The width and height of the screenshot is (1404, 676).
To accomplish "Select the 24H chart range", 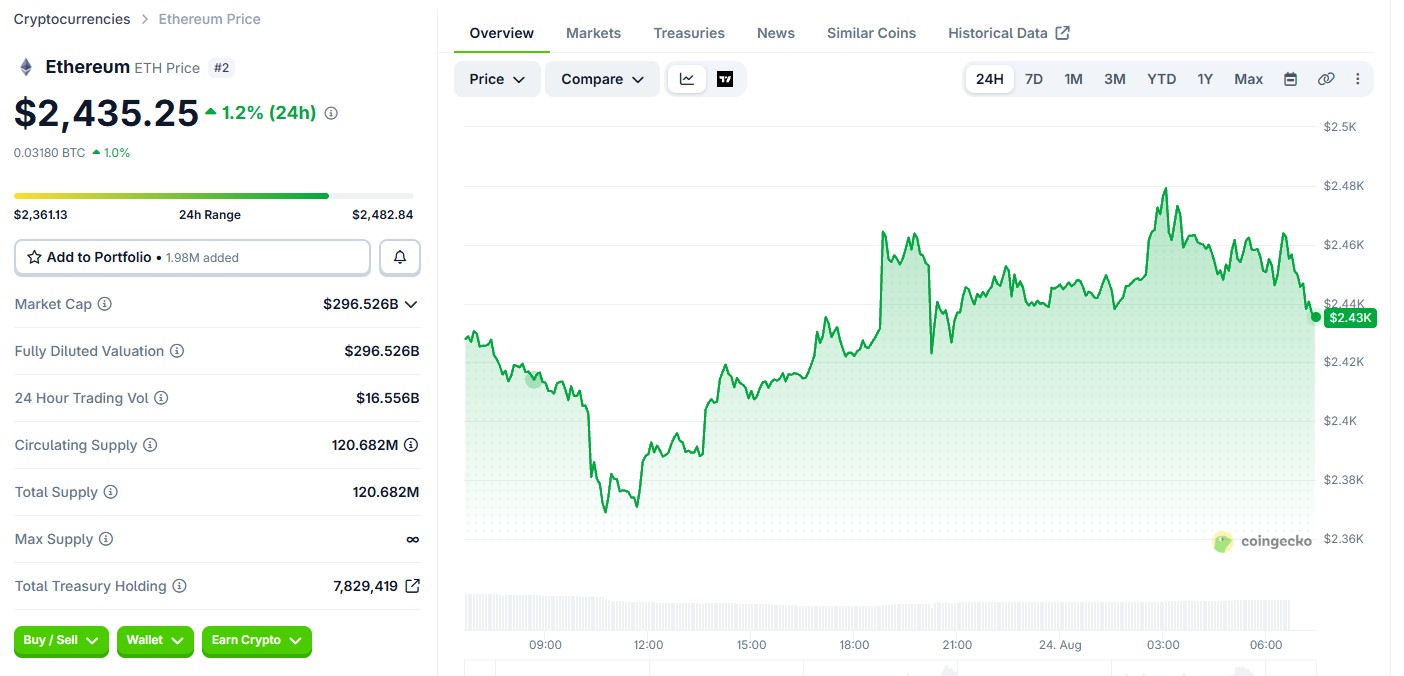I will tap(990, 79).
